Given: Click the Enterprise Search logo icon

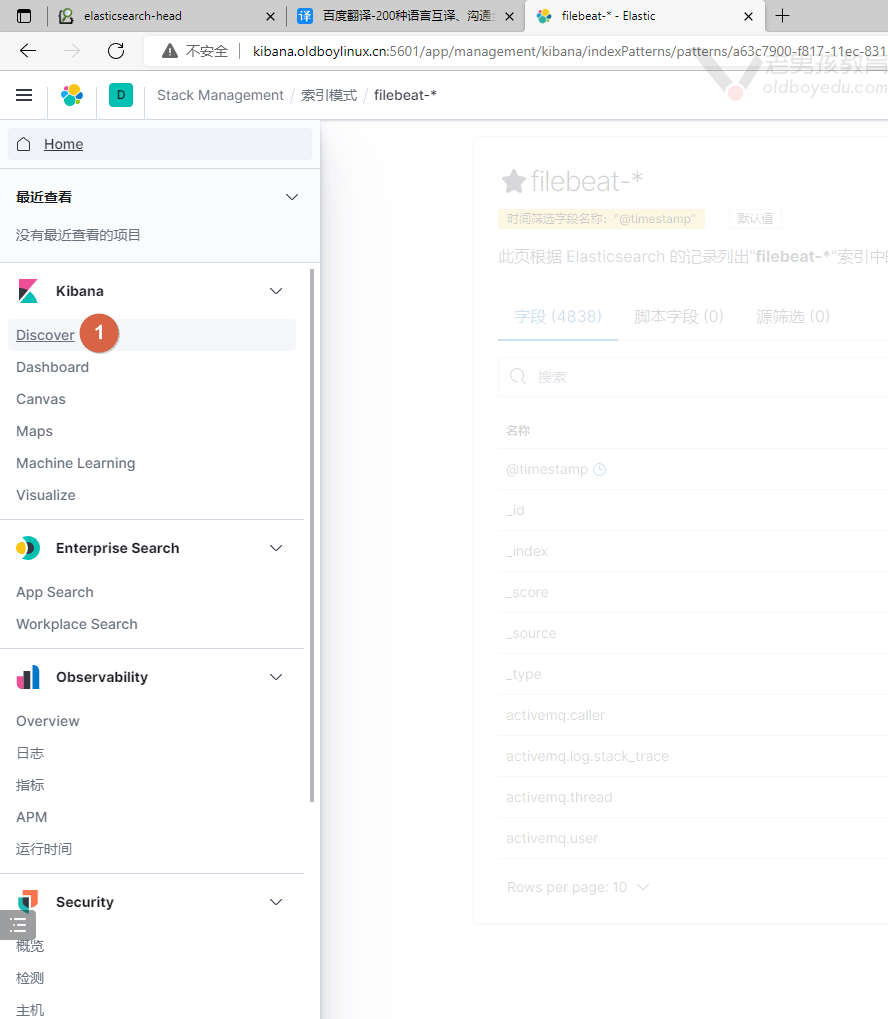Looking at the screenshot, I should [28, 548].
